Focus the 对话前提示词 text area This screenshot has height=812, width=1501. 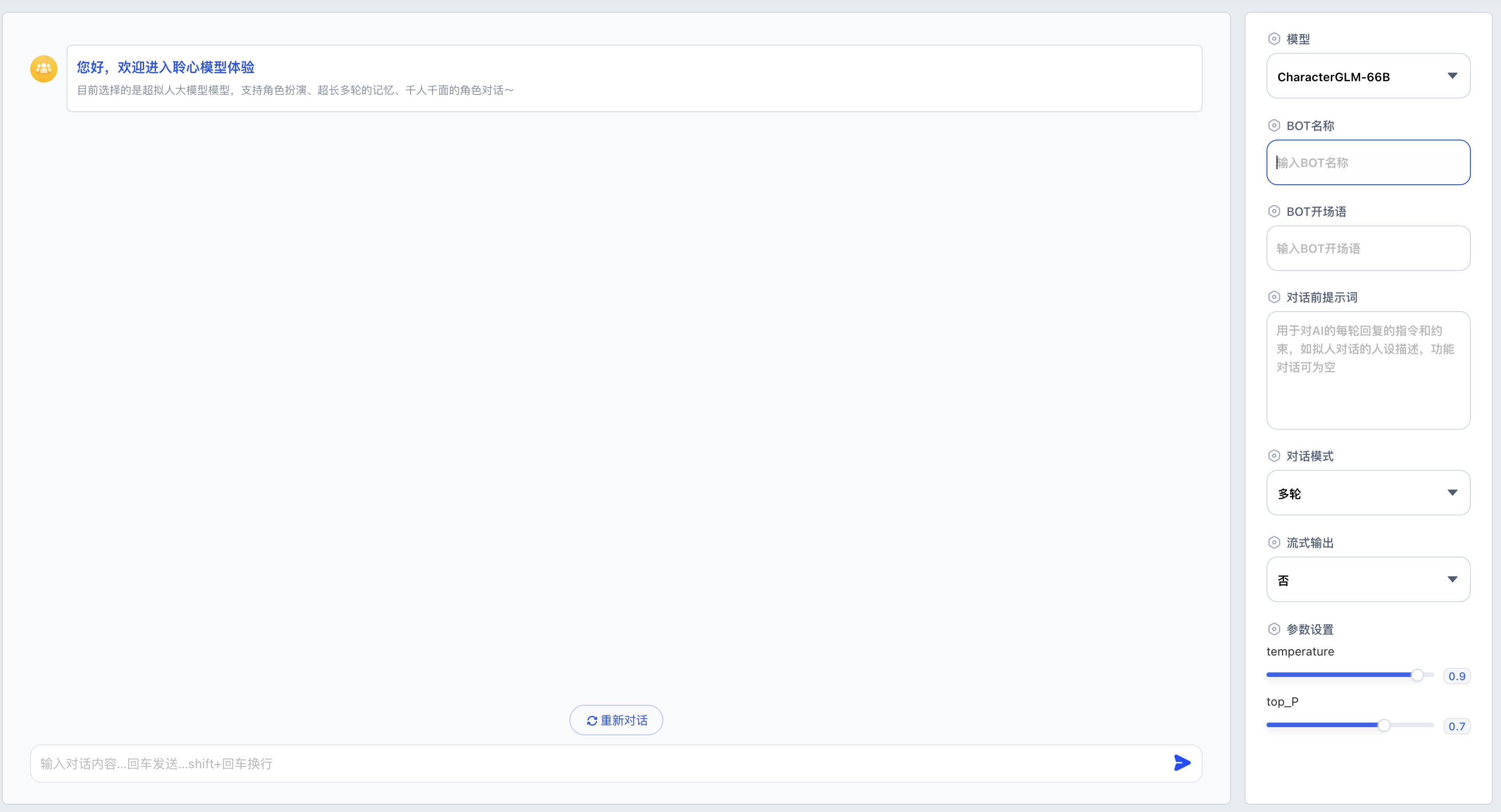point(1368,370)
